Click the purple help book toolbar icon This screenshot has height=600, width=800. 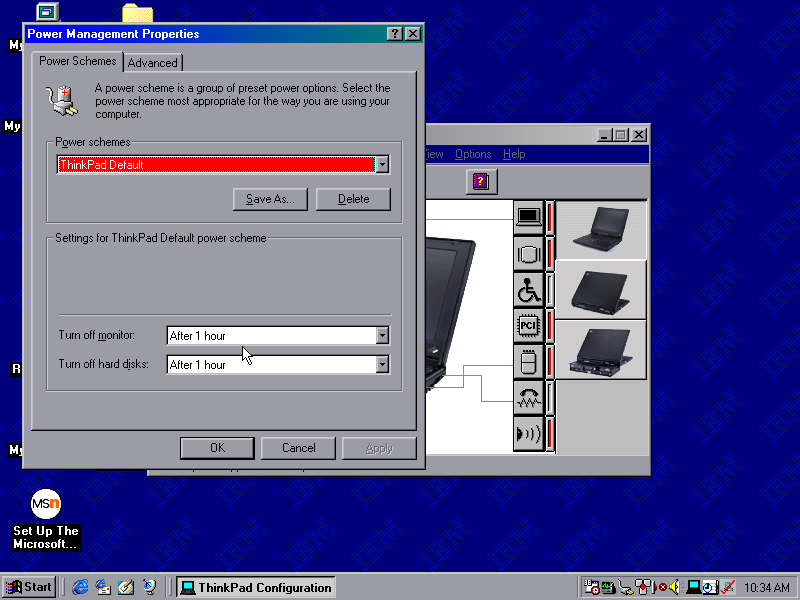click(481, 181)
